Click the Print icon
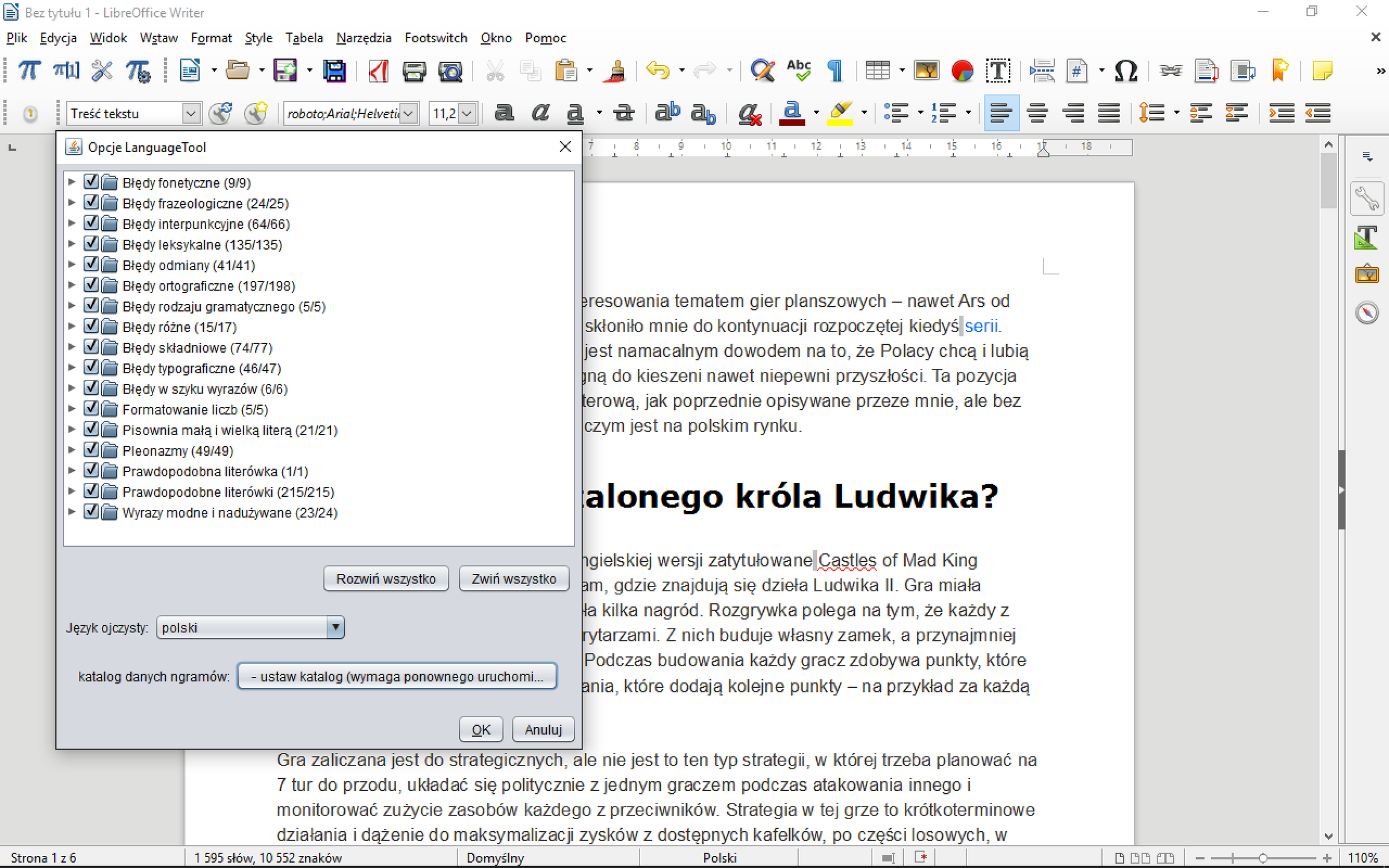1389x868 pixels. 414,71
